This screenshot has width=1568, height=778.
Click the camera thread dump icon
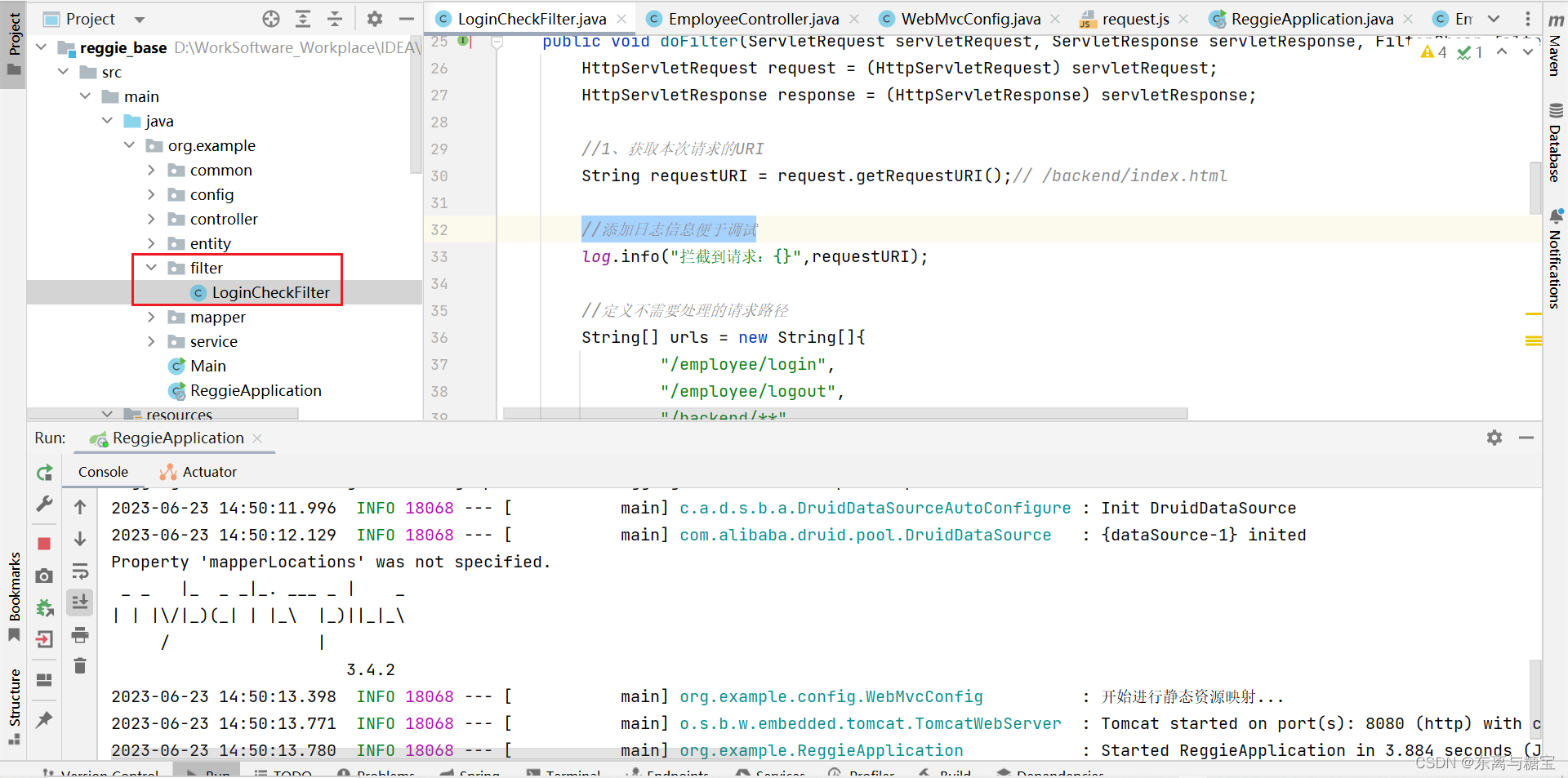point(45,576)
